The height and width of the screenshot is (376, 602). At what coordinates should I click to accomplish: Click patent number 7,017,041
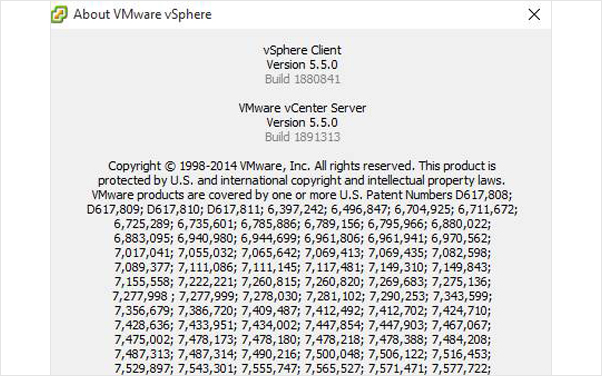point(142,253)
